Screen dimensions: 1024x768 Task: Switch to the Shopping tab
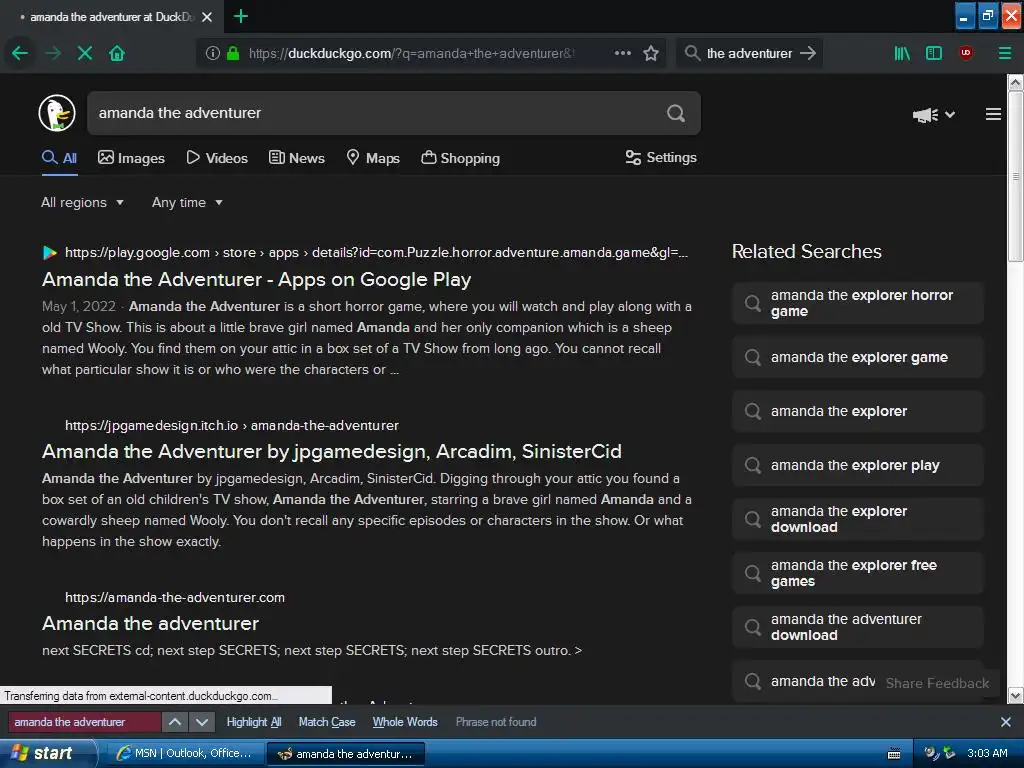[x=460, y=158]
